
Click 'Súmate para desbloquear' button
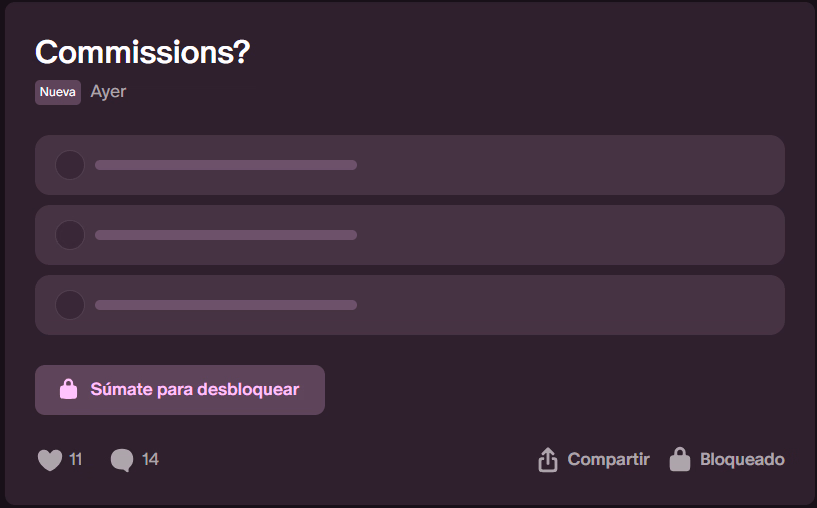(180, 390)
